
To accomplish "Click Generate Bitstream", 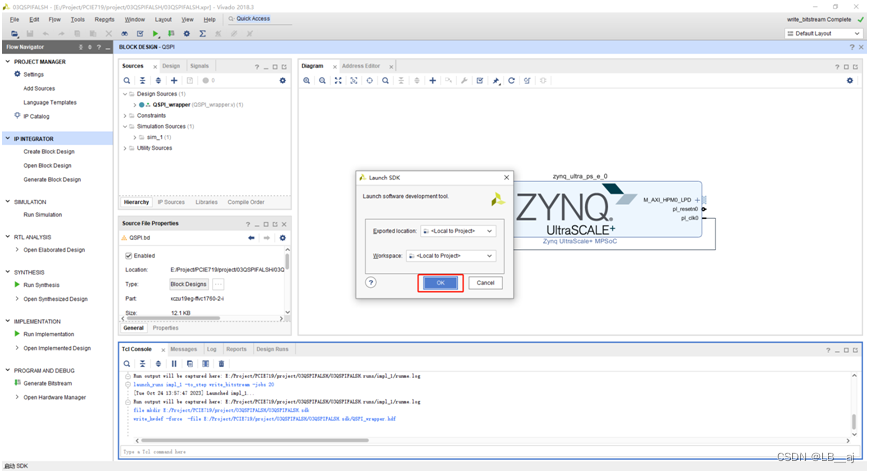I will [48, 383].
